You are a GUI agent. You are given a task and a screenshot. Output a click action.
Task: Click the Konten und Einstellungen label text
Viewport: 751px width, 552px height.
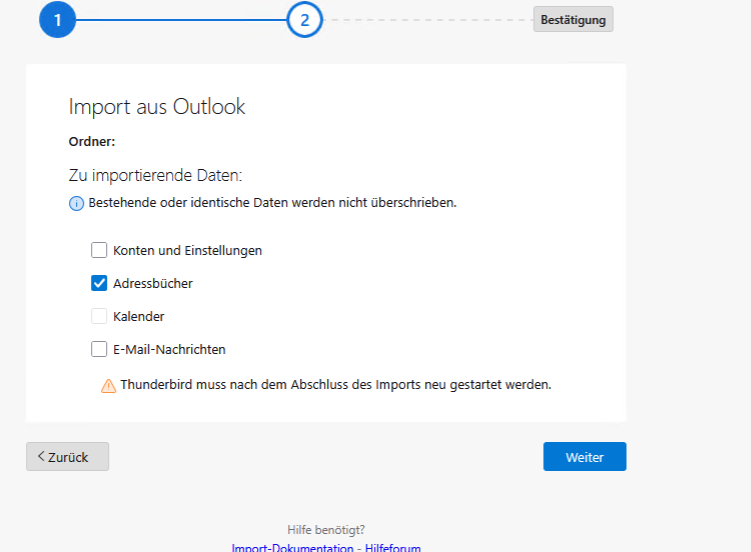click(x=187, y=250)
